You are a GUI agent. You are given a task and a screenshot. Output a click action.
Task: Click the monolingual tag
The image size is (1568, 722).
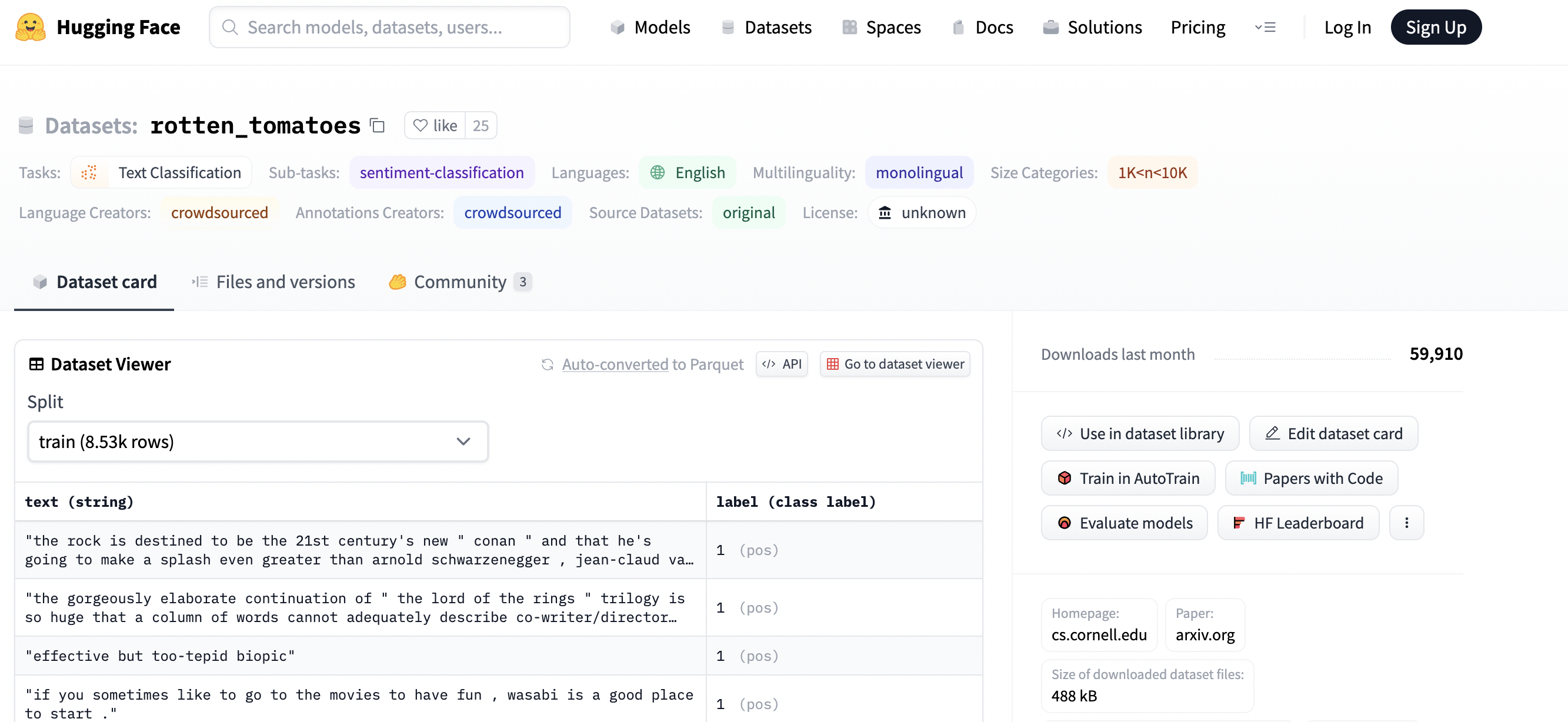point(919,173)
